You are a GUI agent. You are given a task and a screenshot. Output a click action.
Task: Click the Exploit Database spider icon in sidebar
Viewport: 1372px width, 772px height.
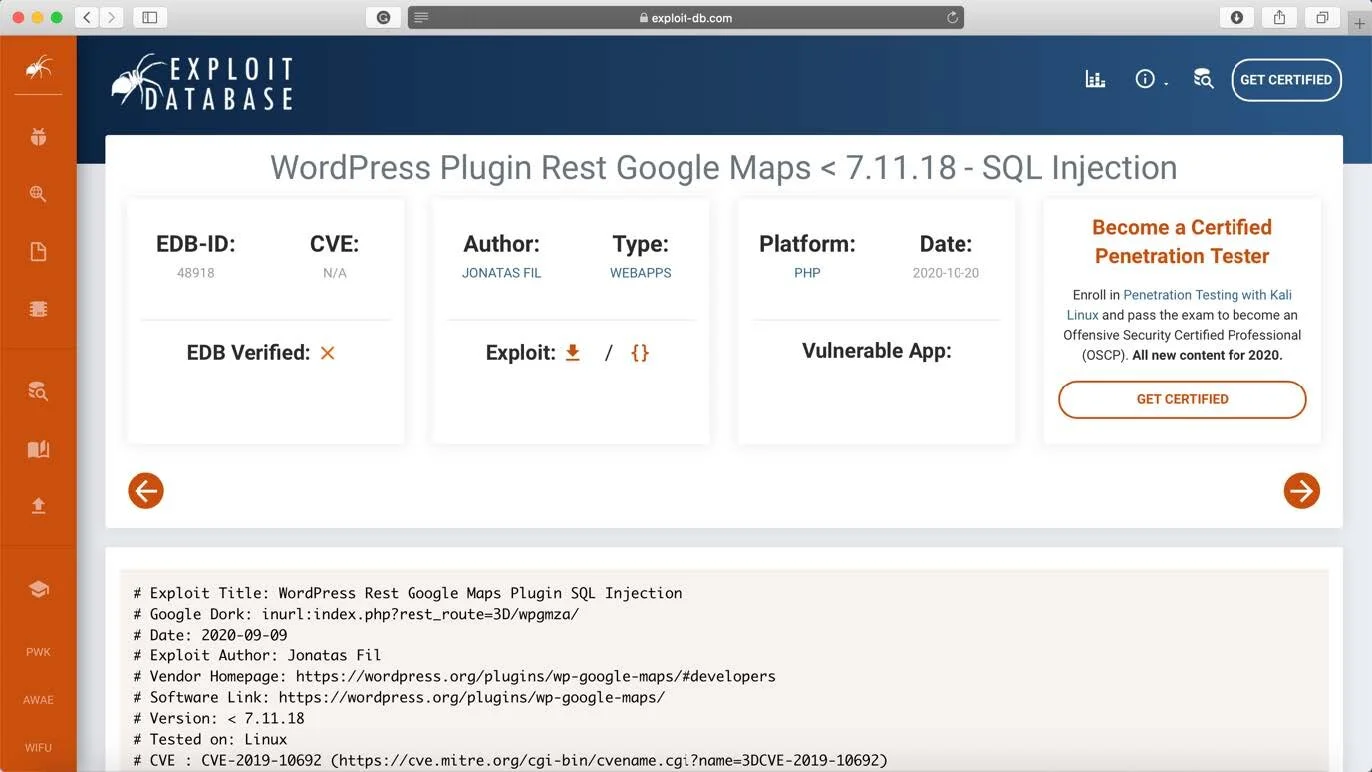(38, 68)
